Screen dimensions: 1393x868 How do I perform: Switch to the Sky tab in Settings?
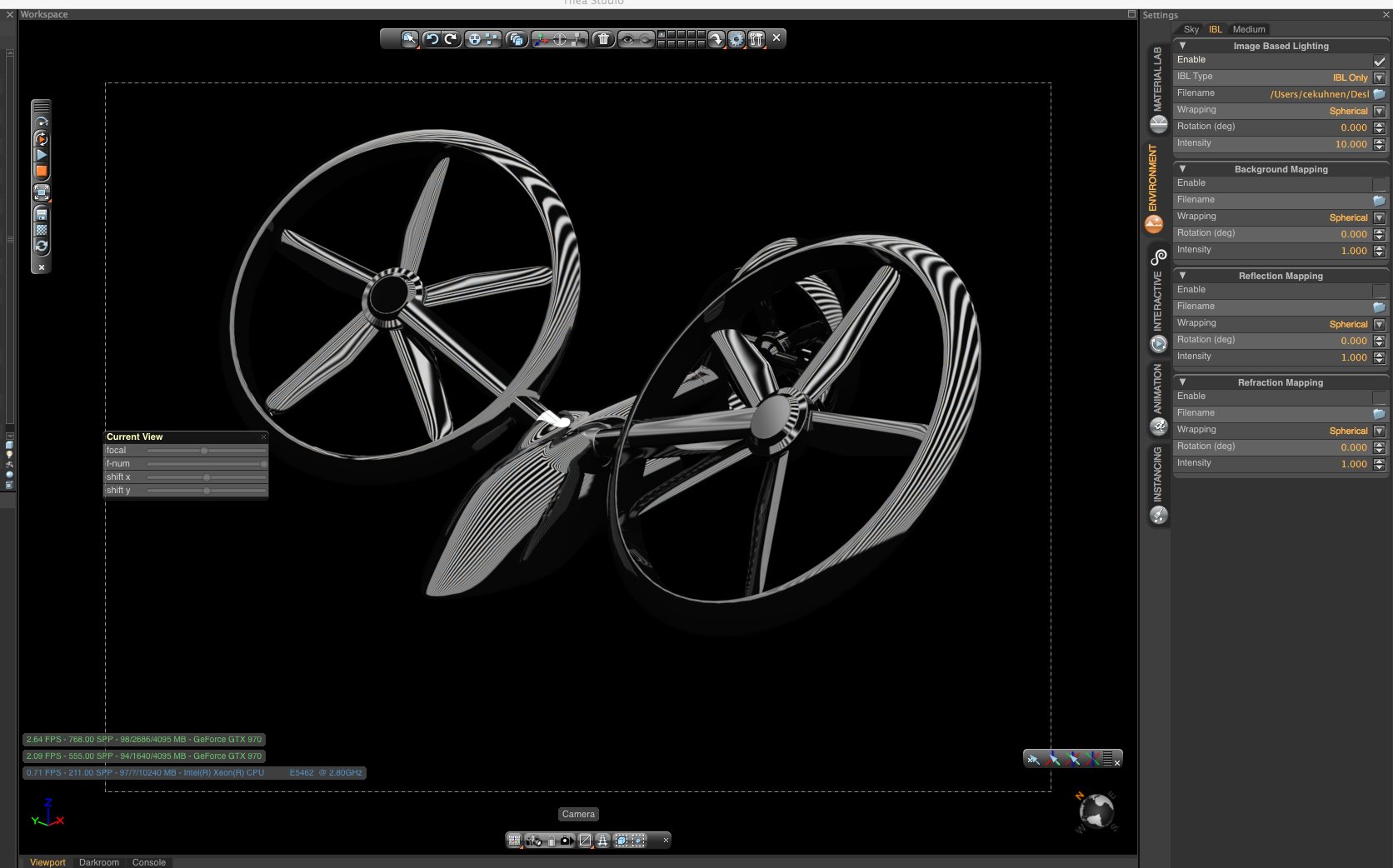[x=1190, y=29]
